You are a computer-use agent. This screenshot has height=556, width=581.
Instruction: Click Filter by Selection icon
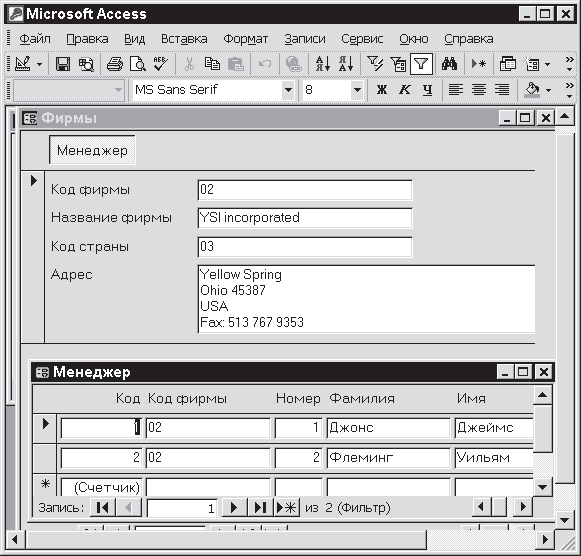tap(375, 64)
